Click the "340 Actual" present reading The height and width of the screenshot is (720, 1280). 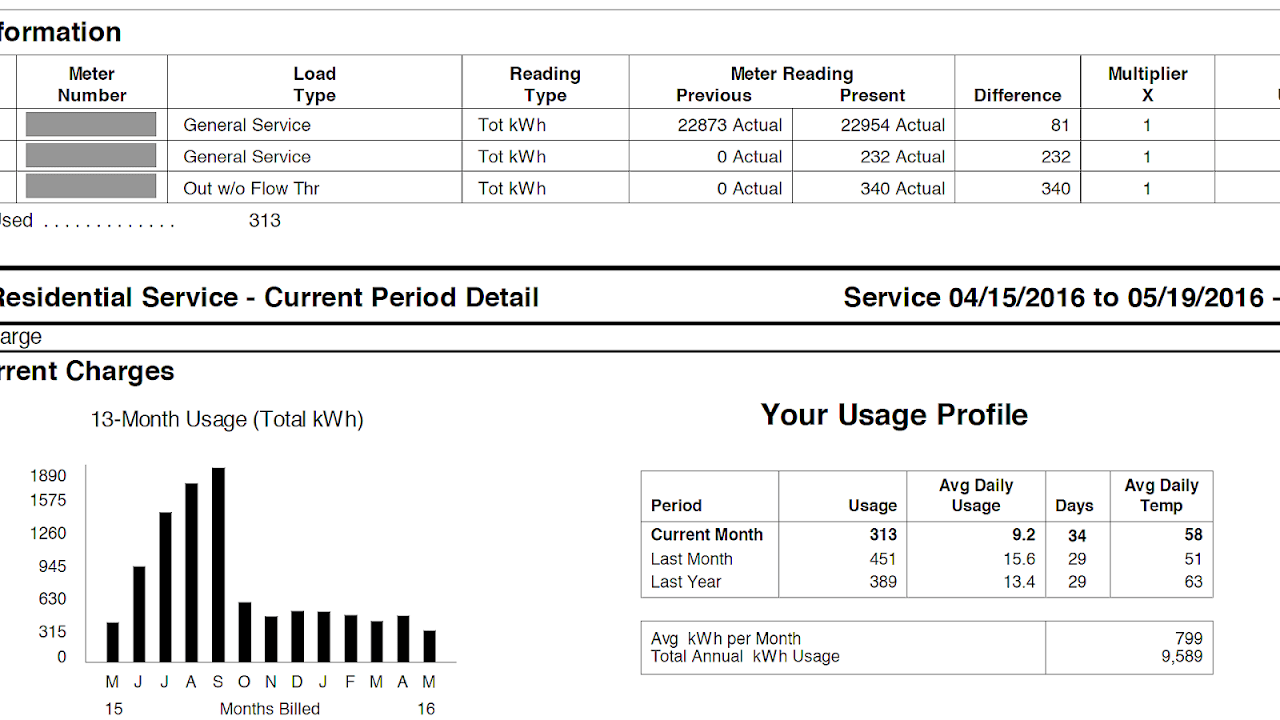tap(903, 189)
